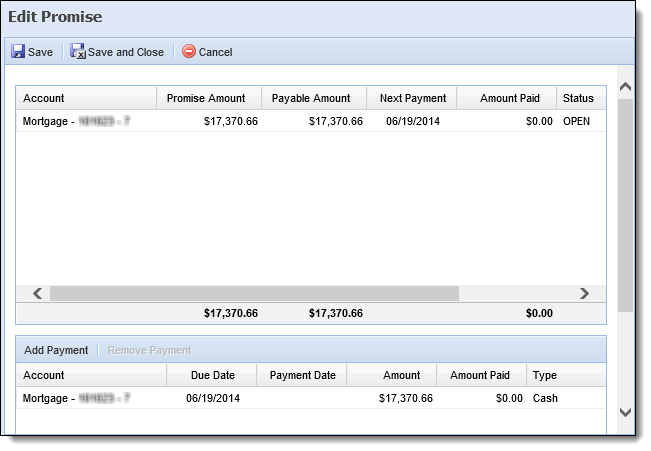Click the vertical scrollbar thumb
The width and height of the screenshot is (651, 451).
click(625, 206)
